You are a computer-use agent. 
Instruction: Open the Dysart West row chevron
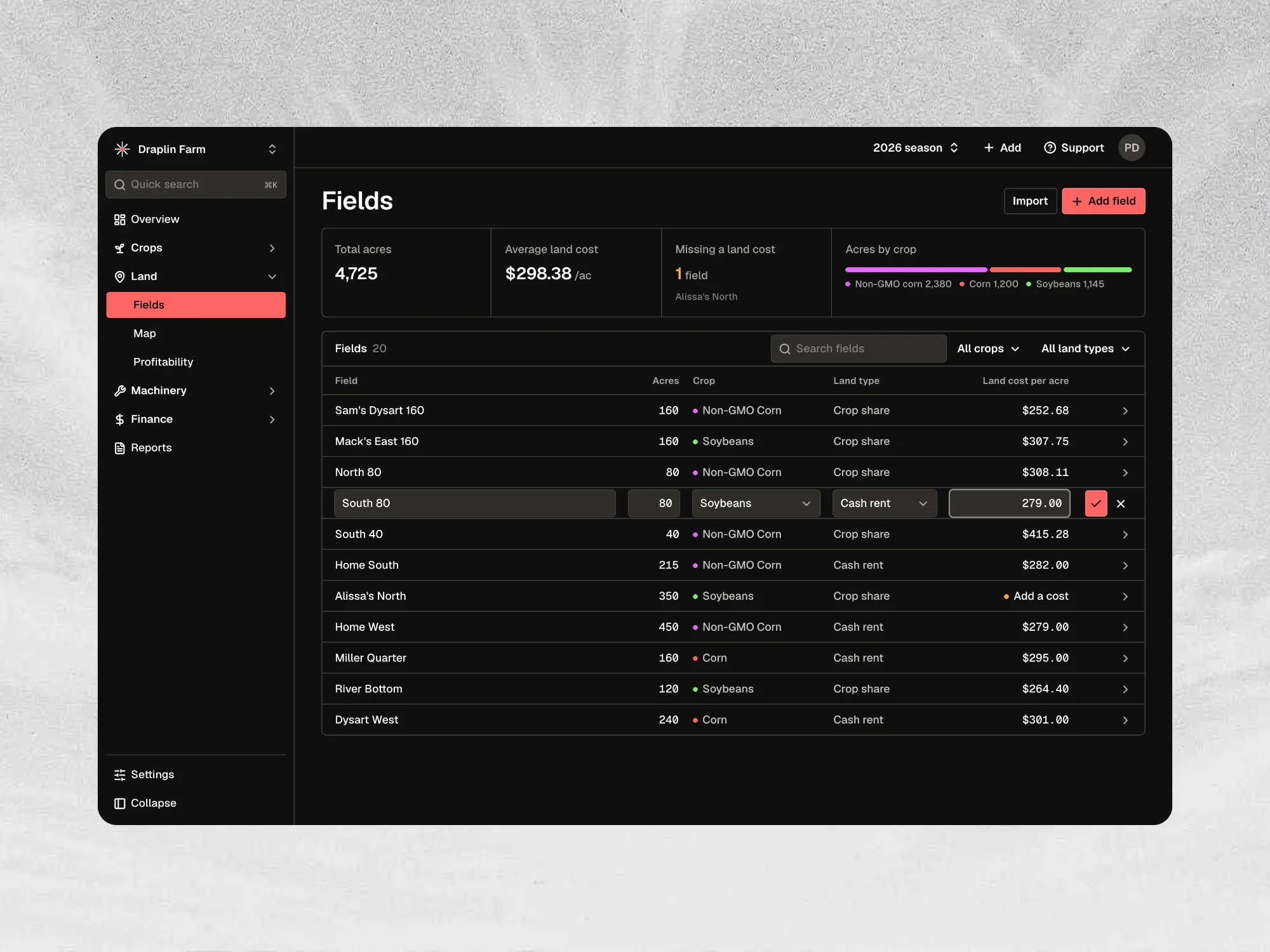tap(1125, 720)
